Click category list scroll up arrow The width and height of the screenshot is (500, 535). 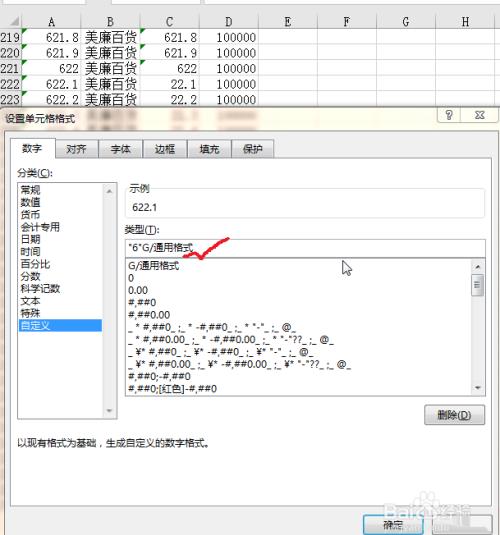(109, 191)
